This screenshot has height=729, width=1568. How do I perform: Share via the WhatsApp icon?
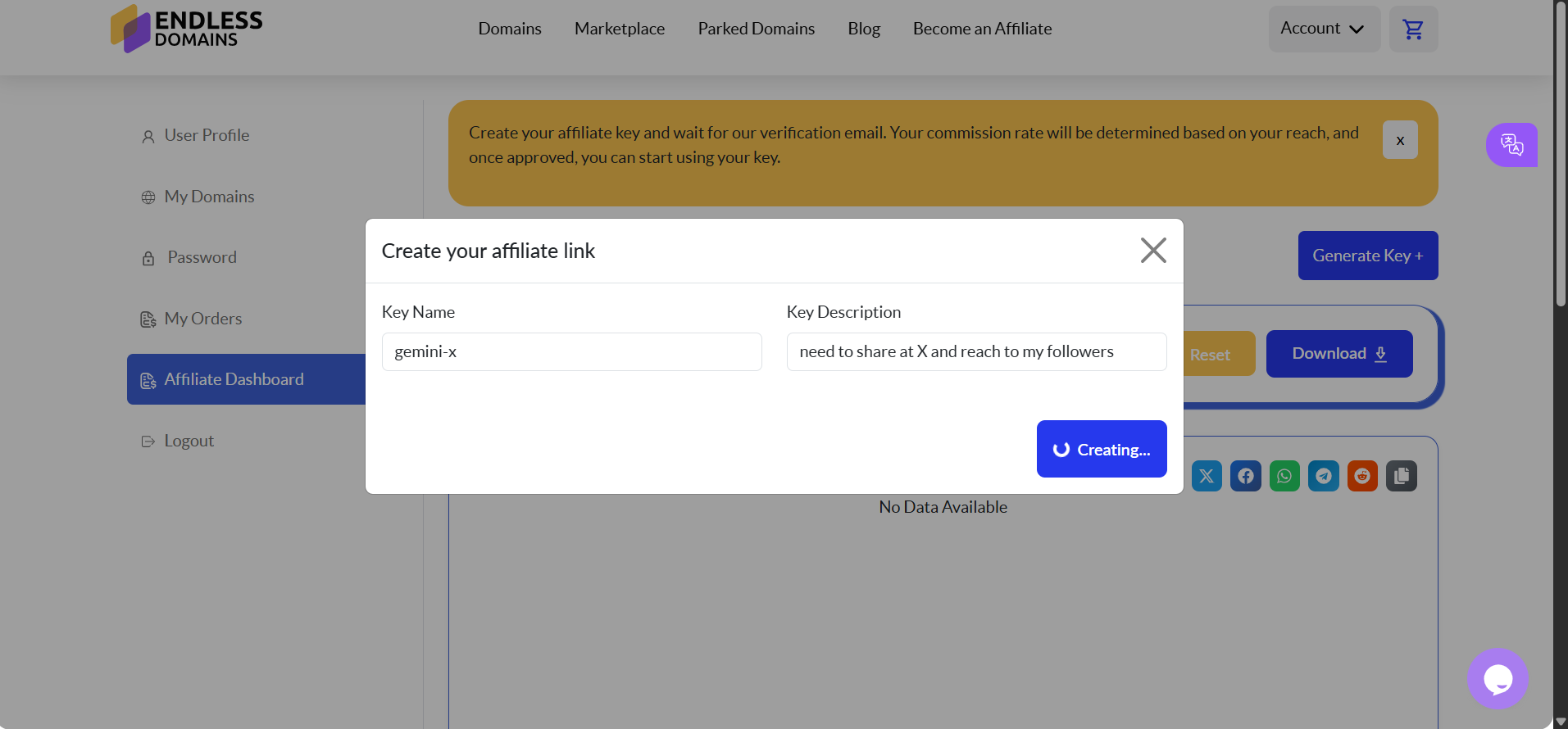pyautogui.click(x=1284, y=476)
